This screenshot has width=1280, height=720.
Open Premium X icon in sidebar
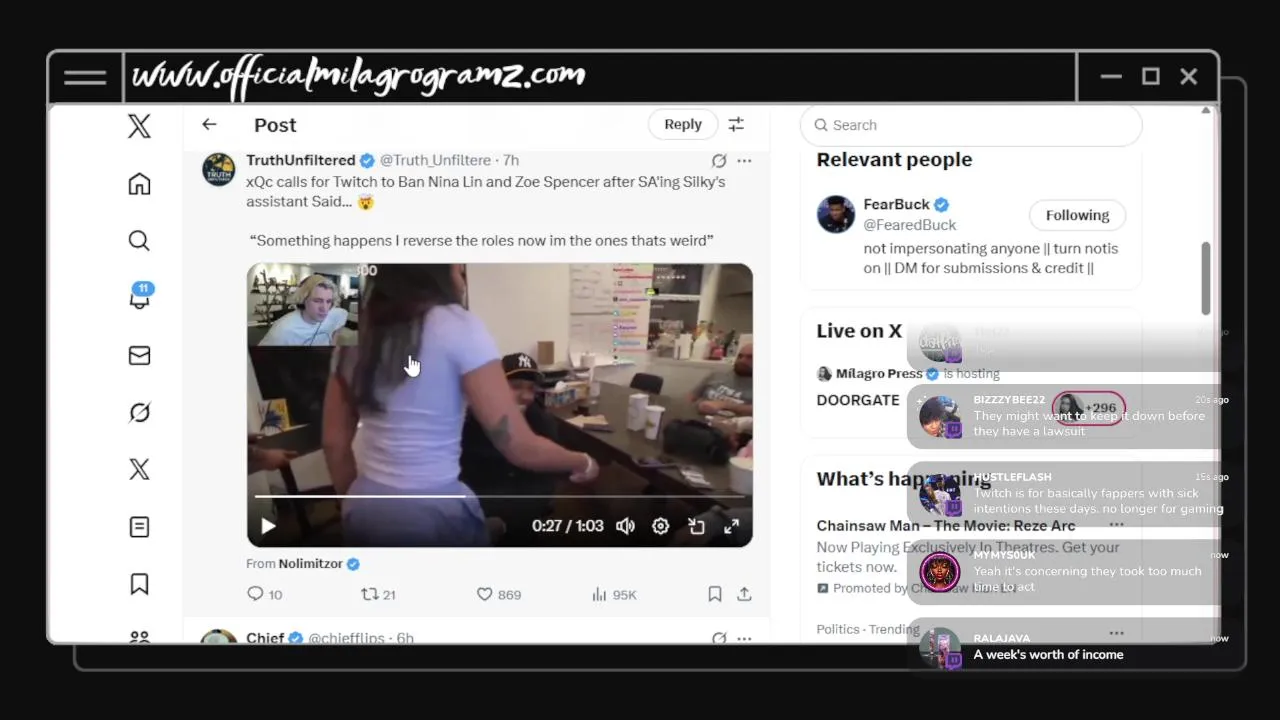139,469
